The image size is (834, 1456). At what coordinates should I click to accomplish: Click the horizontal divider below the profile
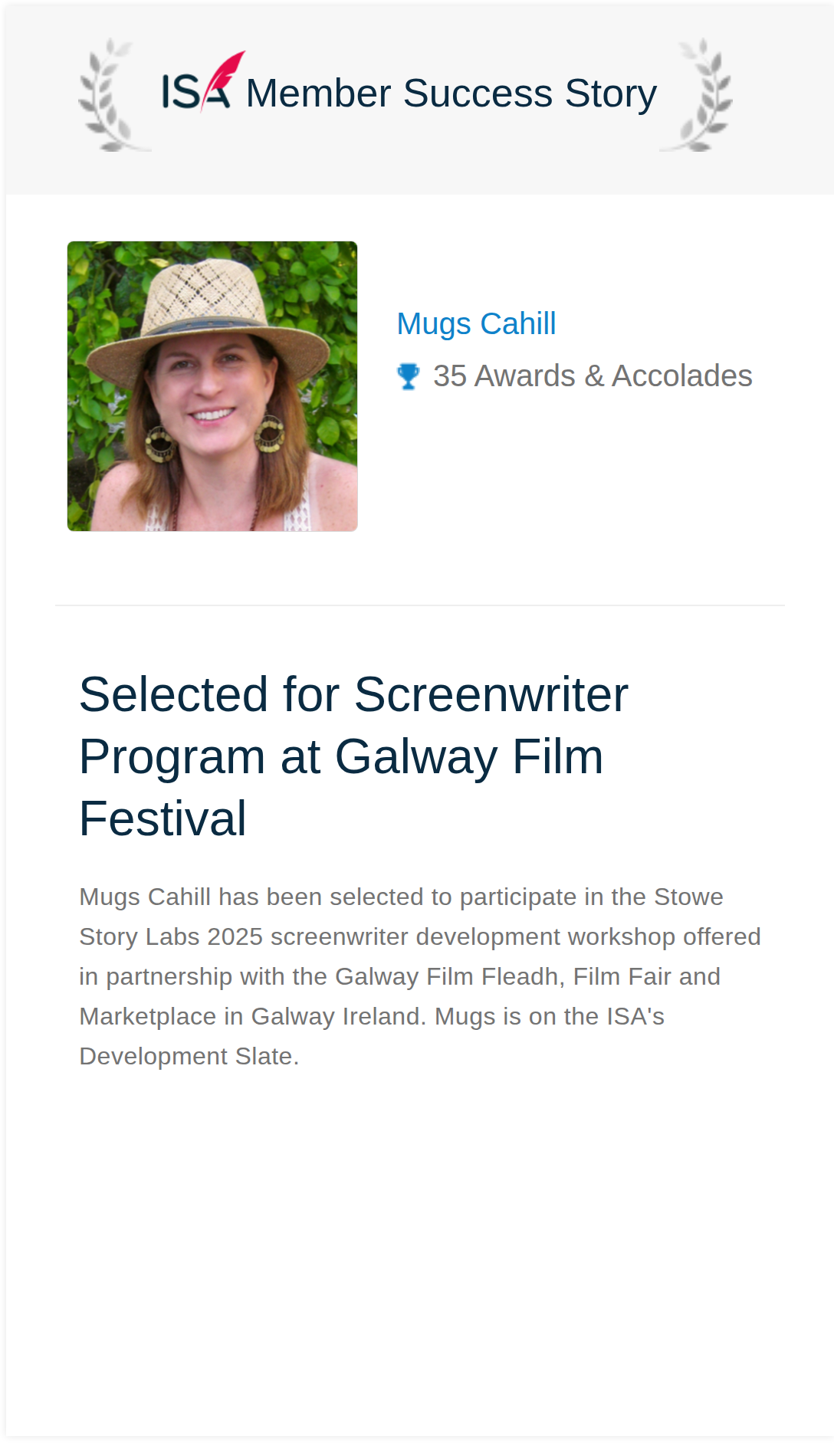coord(420,605)
